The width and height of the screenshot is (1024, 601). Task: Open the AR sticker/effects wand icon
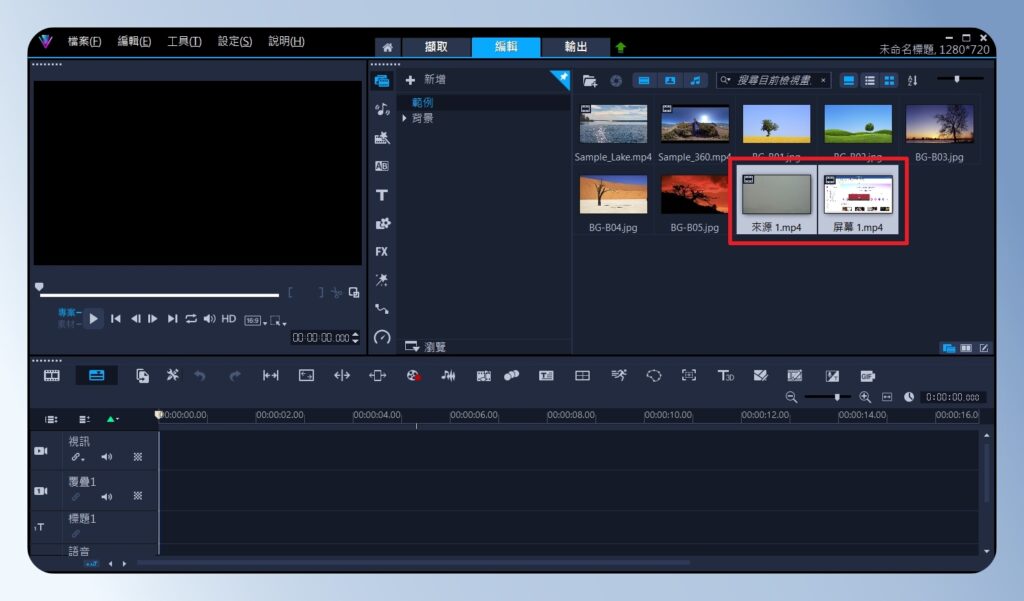[x=382, y=280]
